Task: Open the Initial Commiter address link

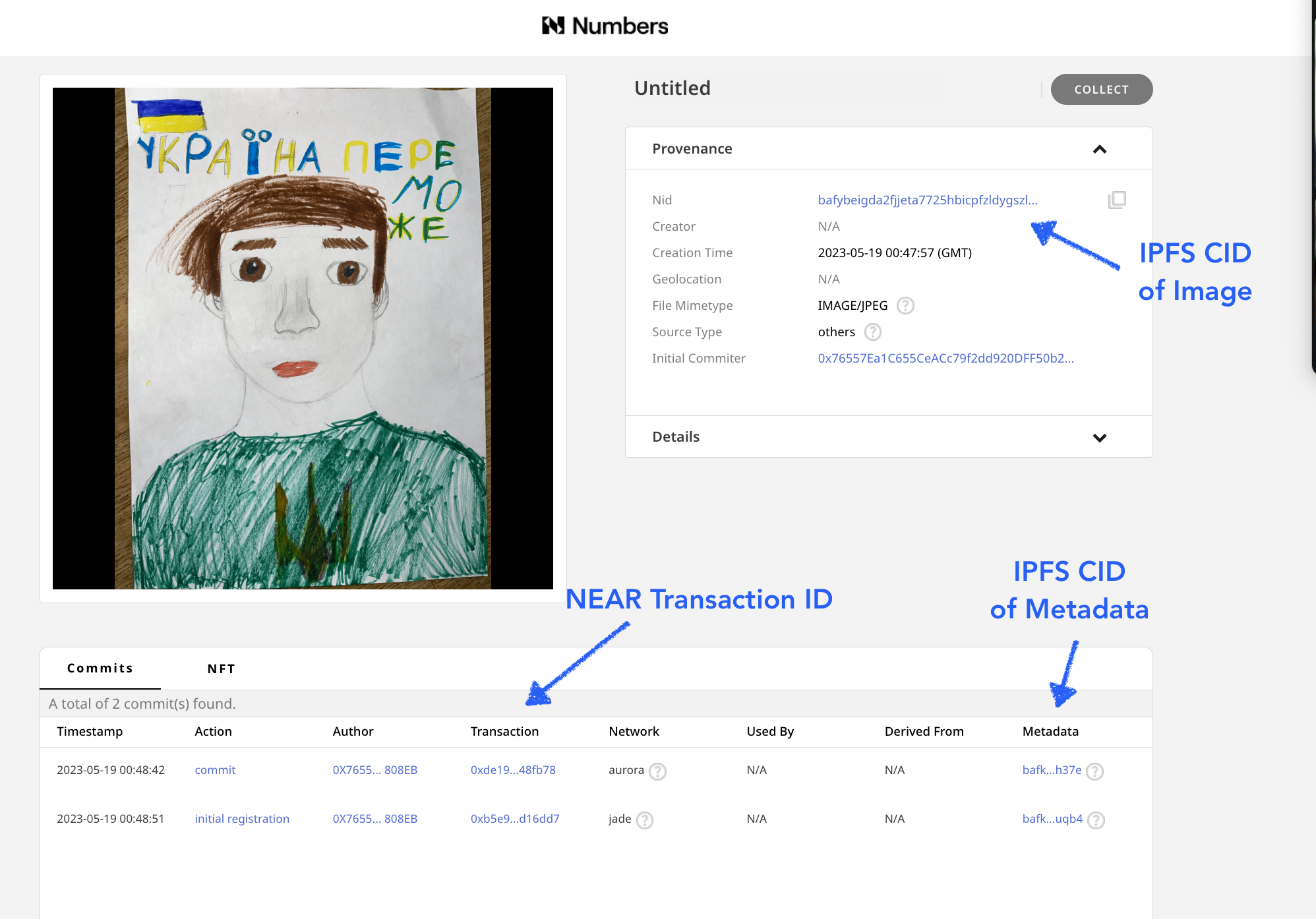Action: (x=945, y=358)
